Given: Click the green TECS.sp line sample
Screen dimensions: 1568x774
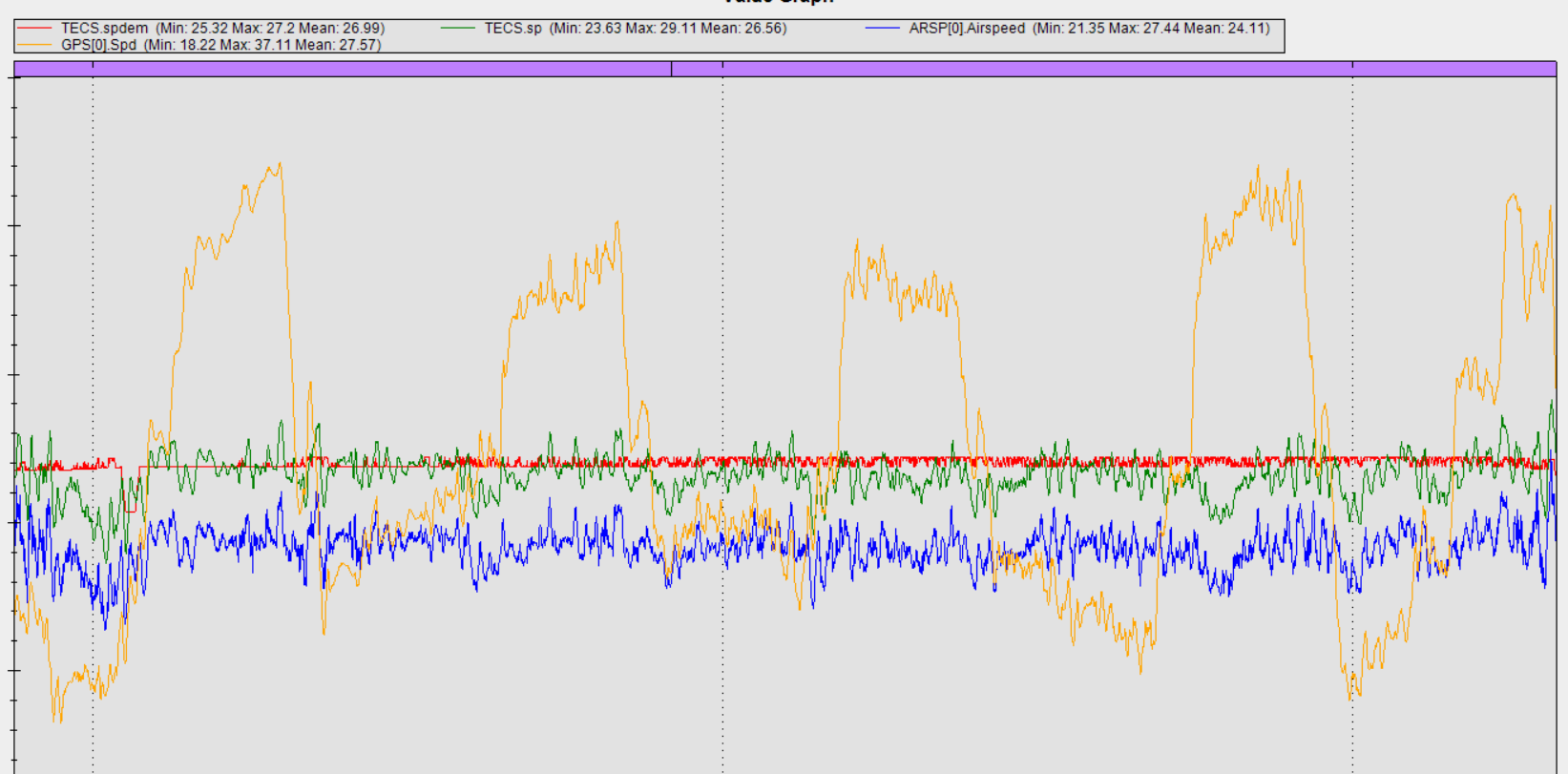Looking at the screenshot, I should tap(458, 29).
